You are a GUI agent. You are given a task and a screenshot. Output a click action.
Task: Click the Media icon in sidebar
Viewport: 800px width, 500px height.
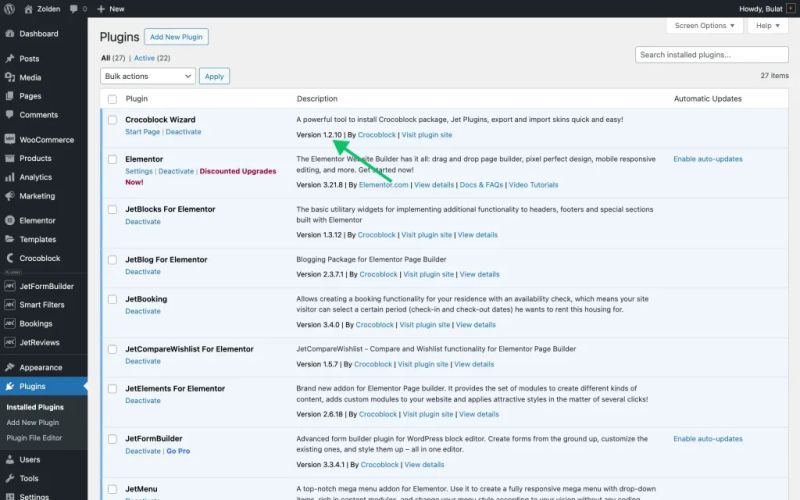coord(10,78)
